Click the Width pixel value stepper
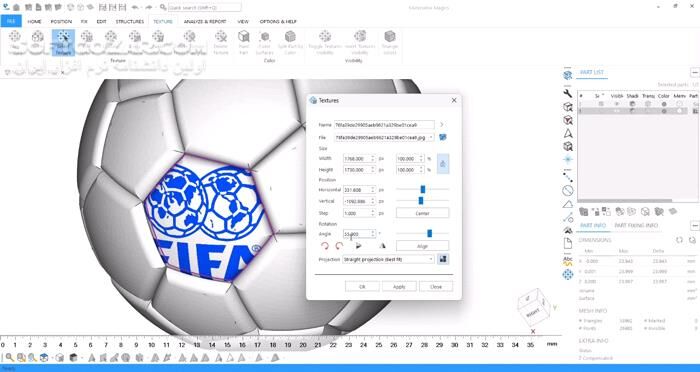The height and width of the screenshot is (372, 700). 373,159
